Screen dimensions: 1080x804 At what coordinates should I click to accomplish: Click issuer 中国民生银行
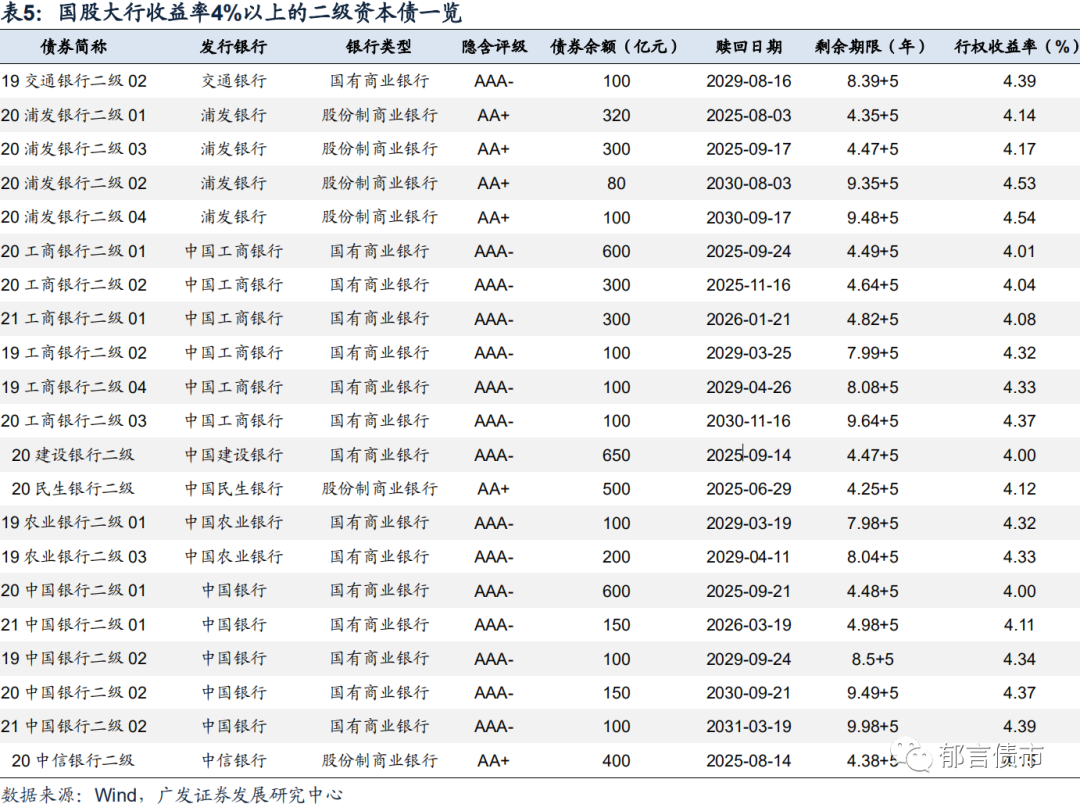(233, 488)
